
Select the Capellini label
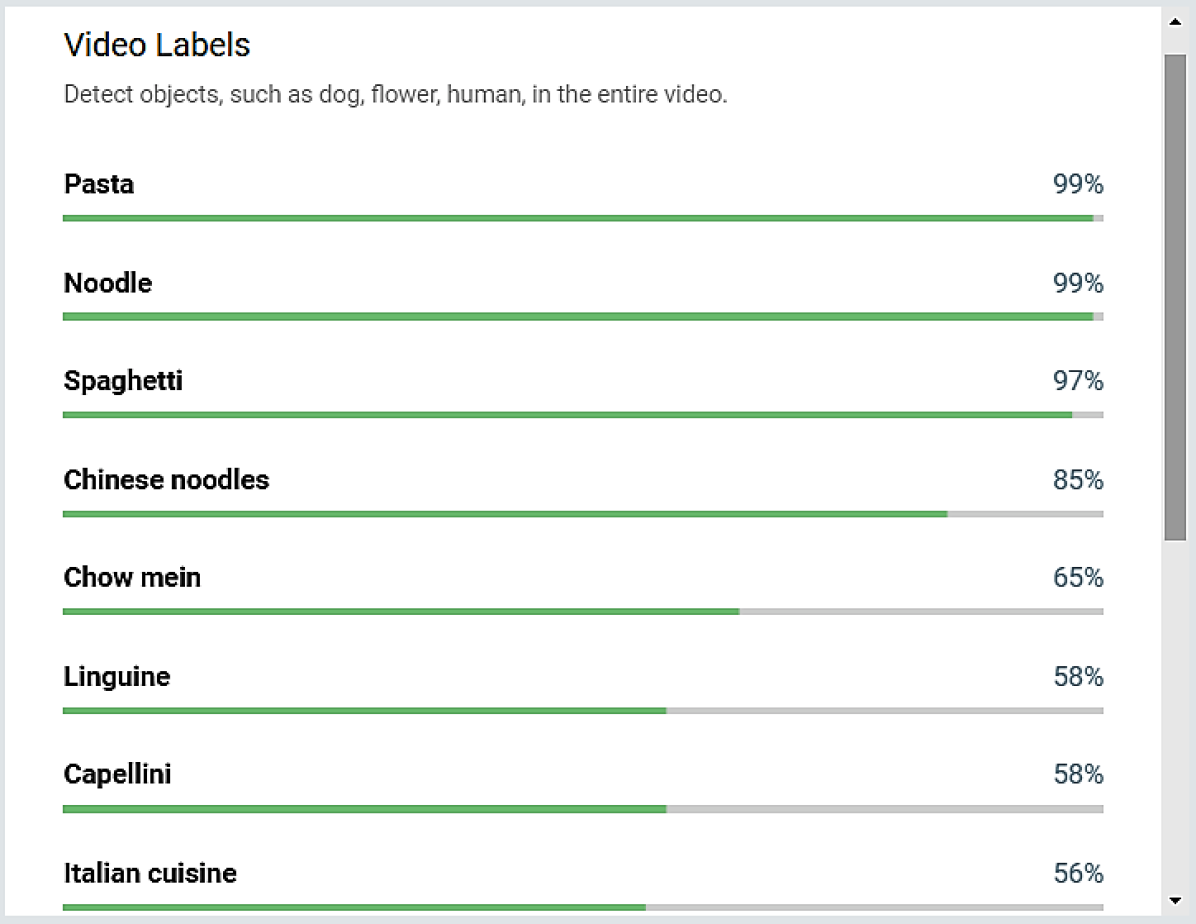(x=117, y=775)
